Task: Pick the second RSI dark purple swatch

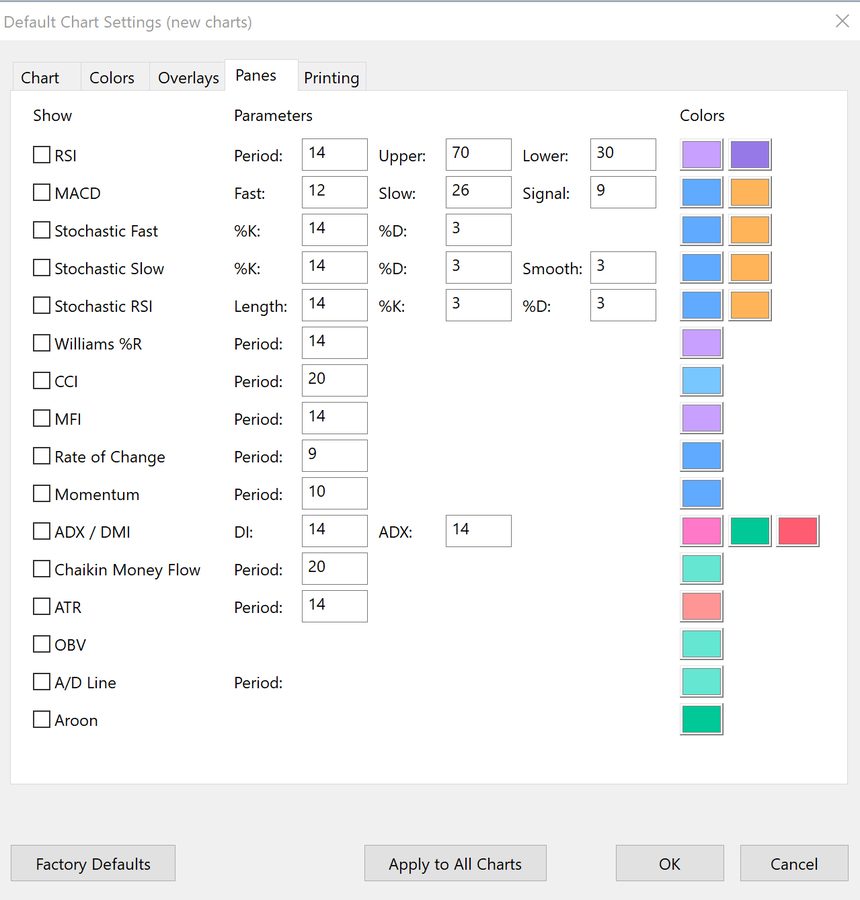Action: pos(750,154)
